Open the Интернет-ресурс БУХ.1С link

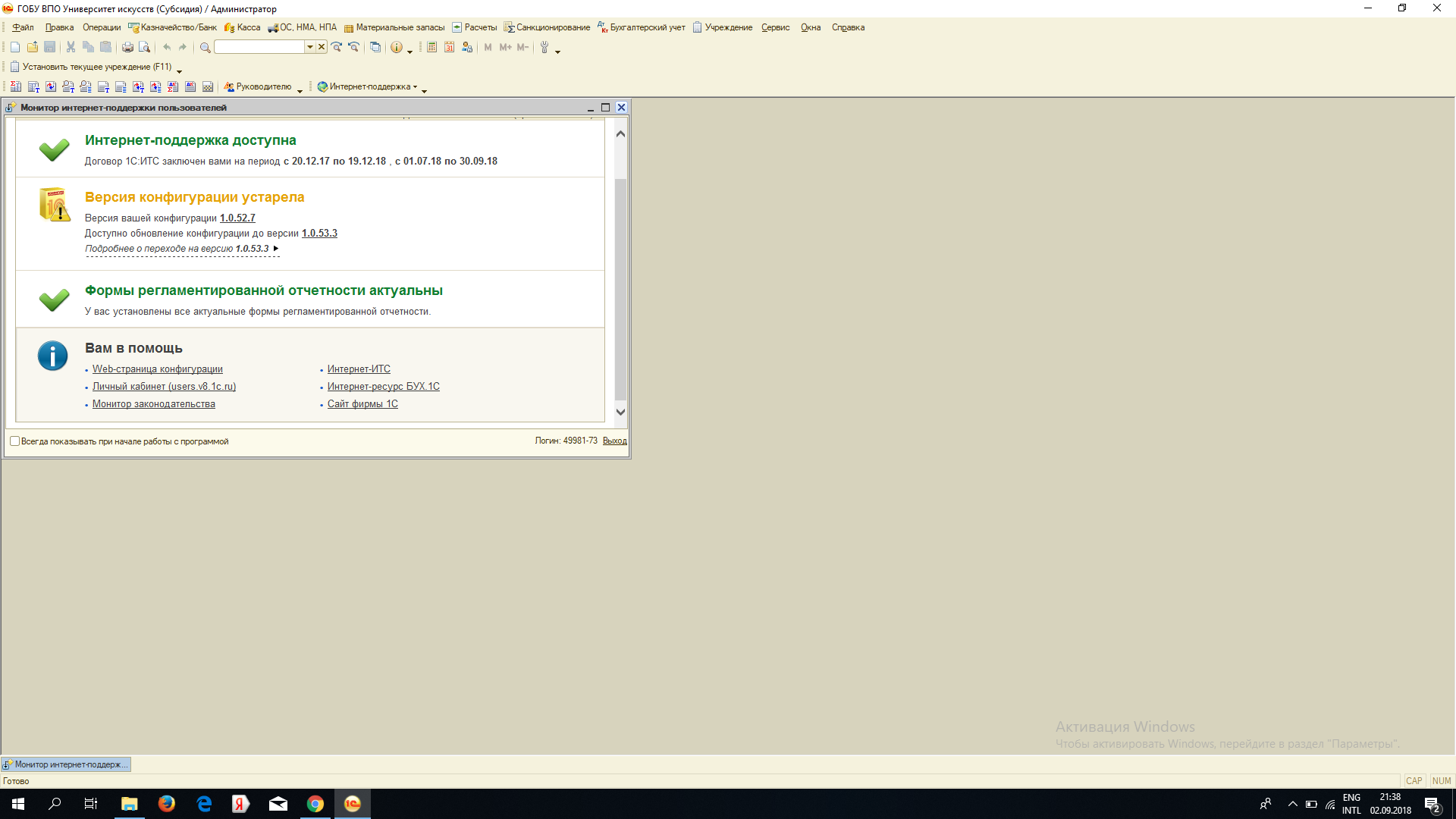(x=384, y=387)
